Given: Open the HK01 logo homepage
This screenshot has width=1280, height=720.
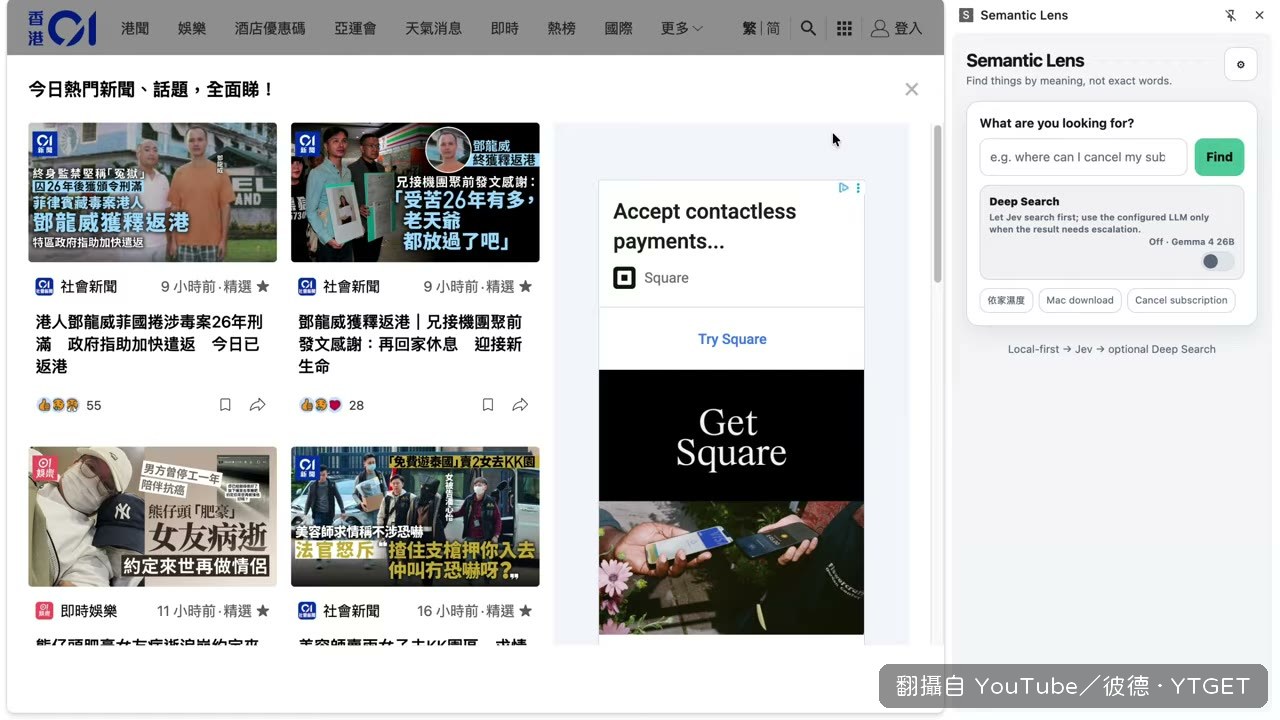Looking at the screenshot, I should tap(62, 28).
